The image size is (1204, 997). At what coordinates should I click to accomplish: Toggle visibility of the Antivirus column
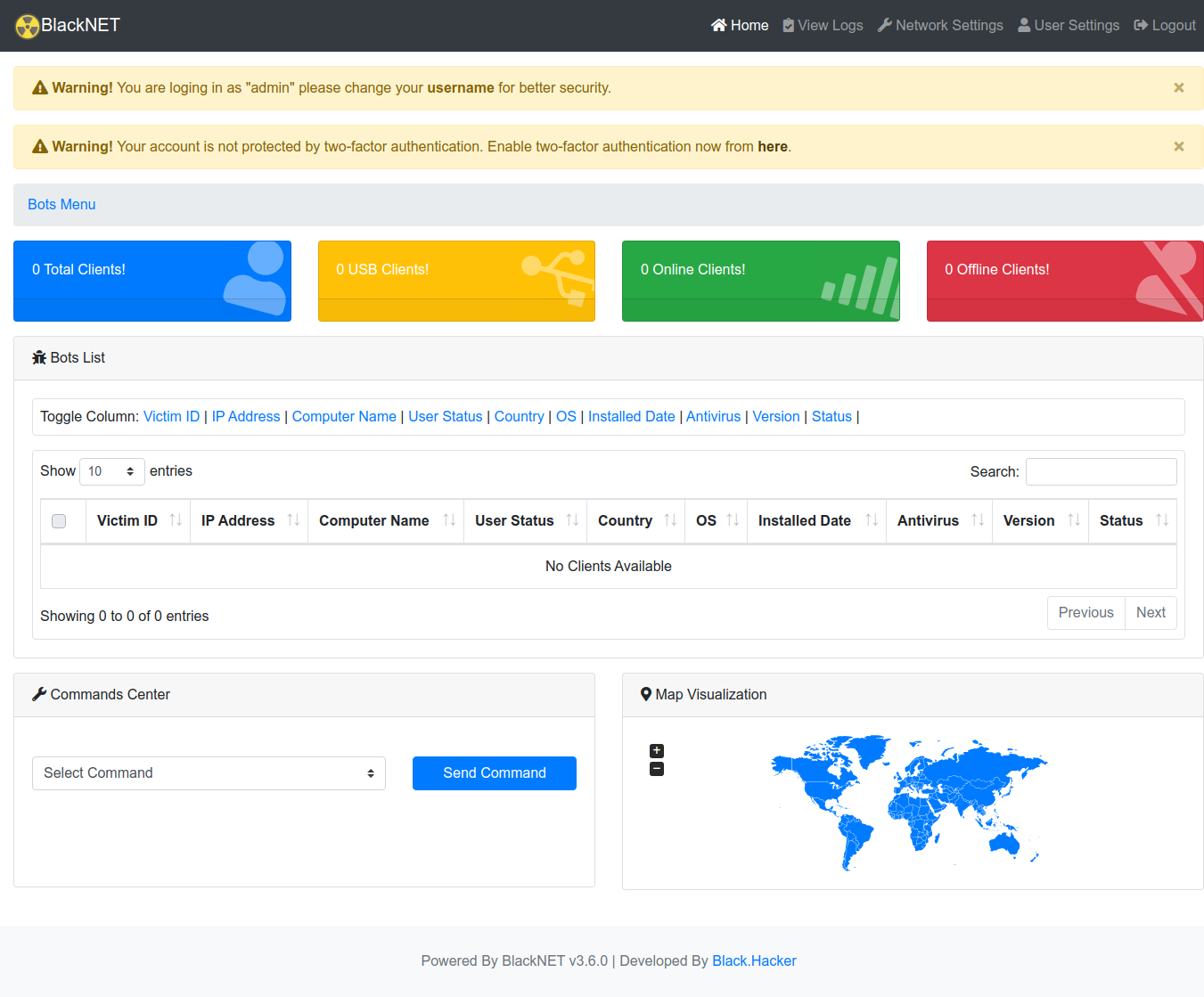713,416
